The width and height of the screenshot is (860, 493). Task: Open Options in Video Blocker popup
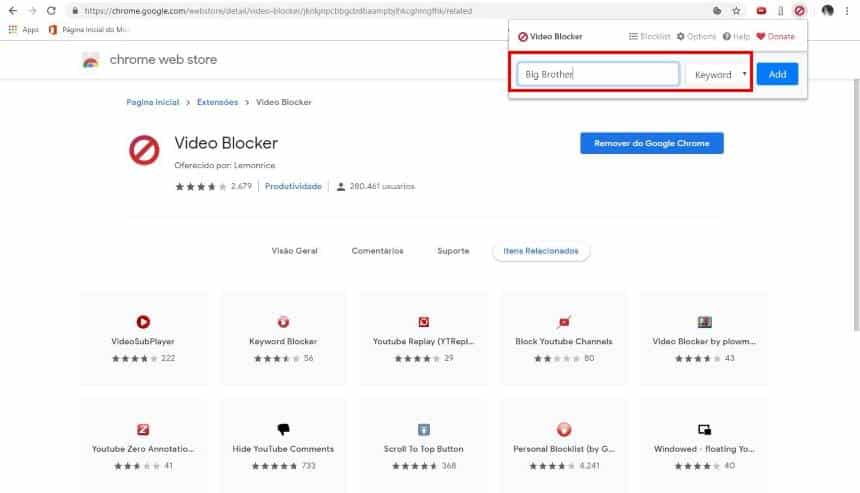[697, 36]
